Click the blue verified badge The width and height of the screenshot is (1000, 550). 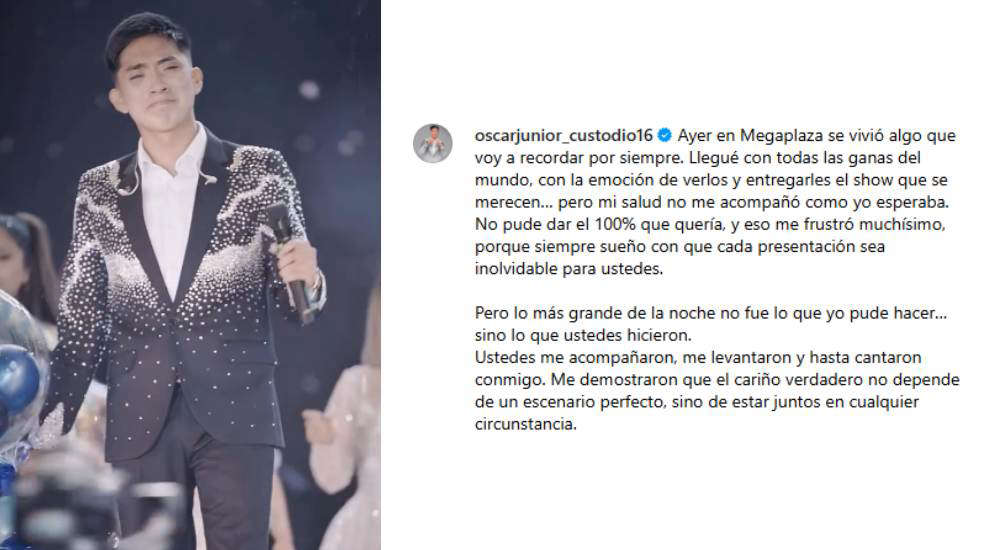pos(665,135)
